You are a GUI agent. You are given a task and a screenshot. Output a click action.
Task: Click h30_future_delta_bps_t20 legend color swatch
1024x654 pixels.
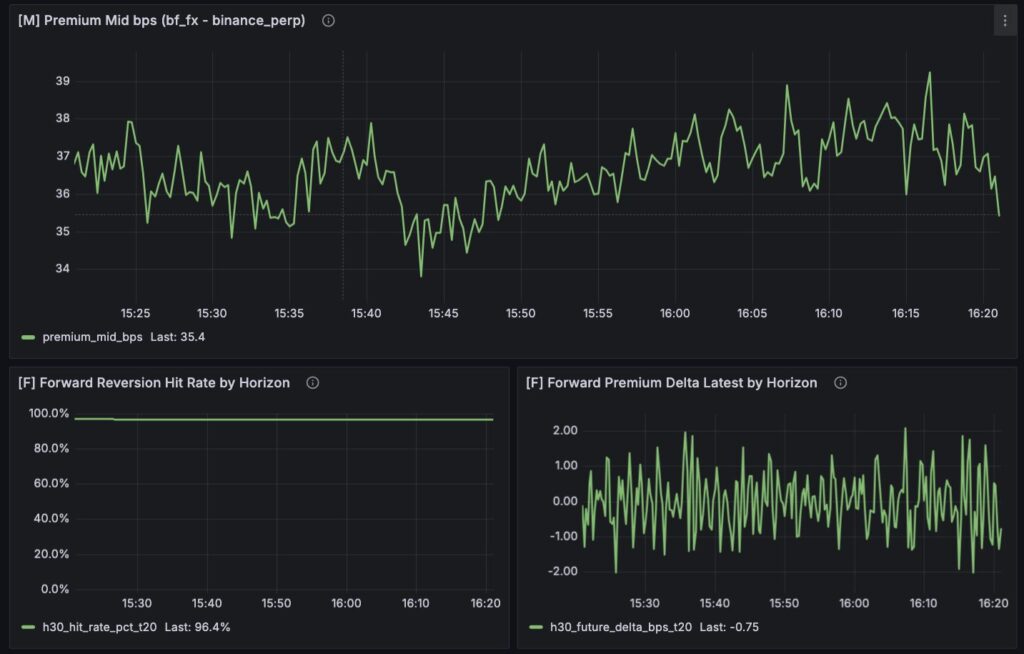[535, 627]
